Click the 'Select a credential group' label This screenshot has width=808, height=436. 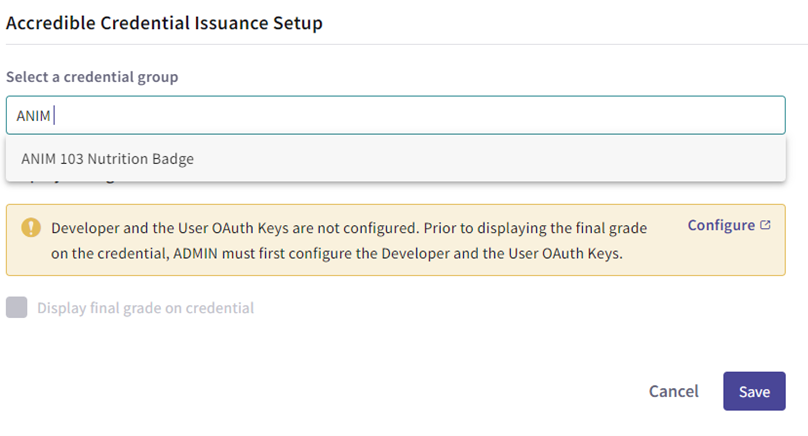tap(92, 77)
